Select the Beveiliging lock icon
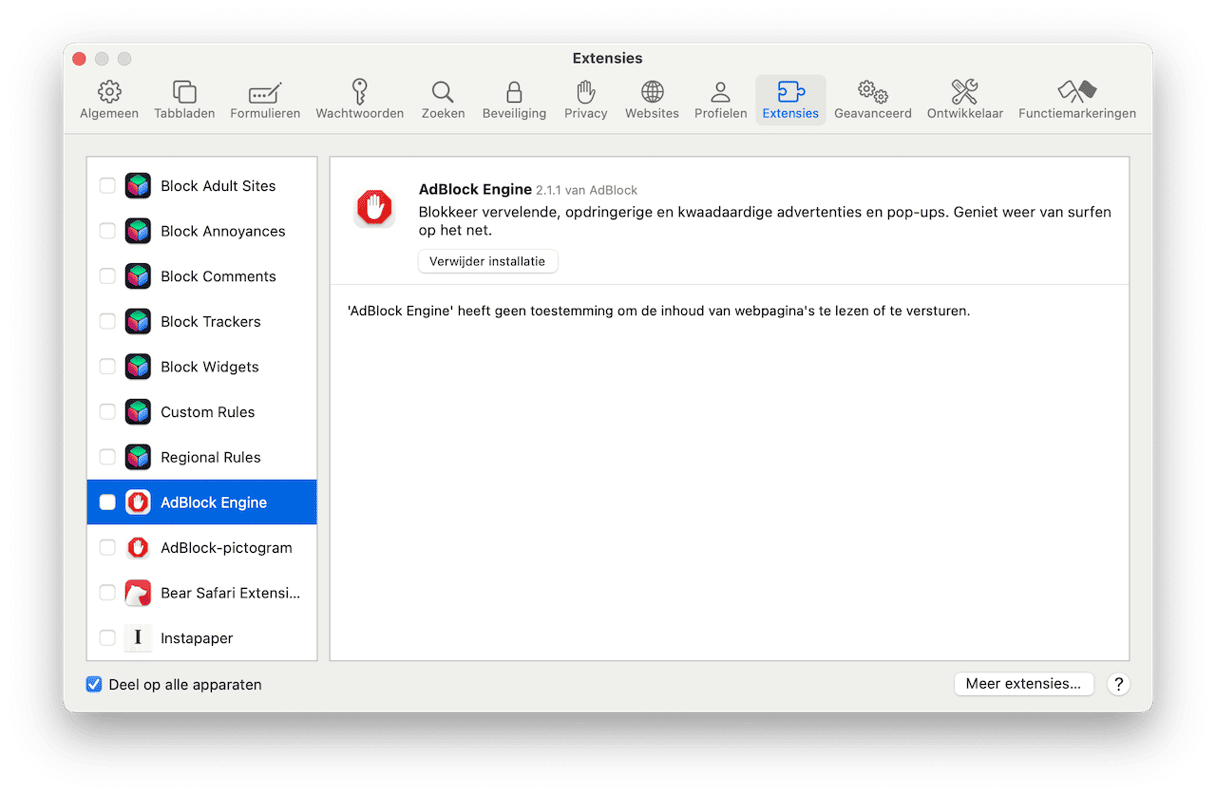 tap(514, 93)
